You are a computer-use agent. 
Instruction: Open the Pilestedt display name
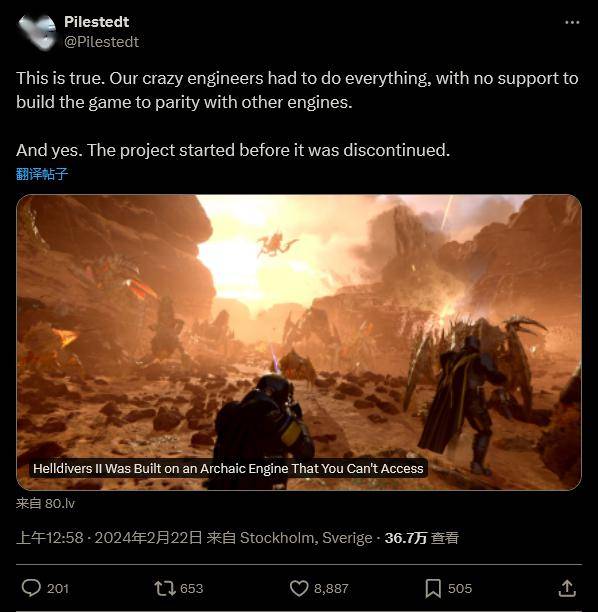point(96,22)
